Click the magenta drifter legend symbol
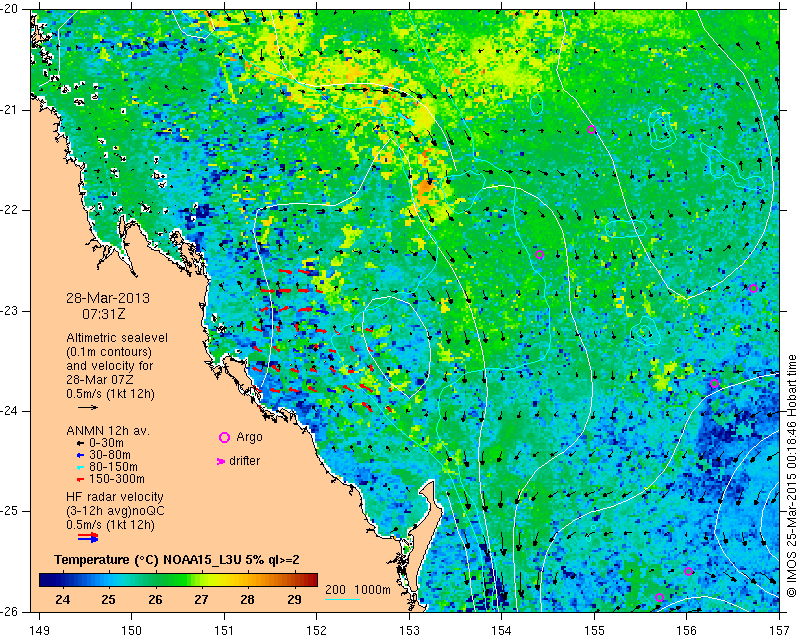The image size is (800, 640). pos(221,461)
